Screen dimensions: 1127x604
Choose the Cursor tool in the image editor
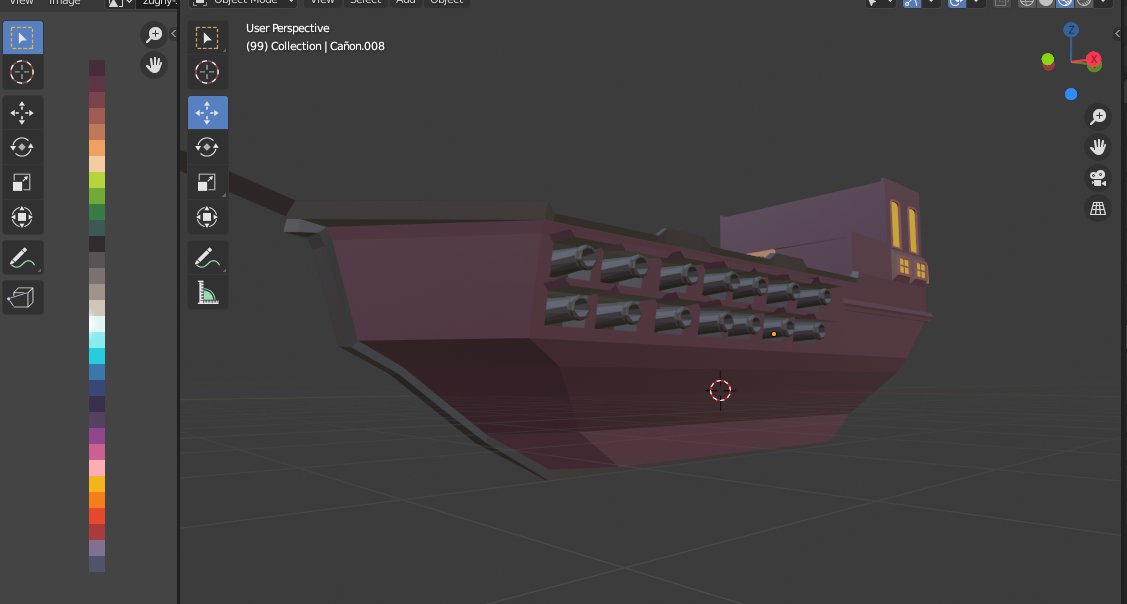(x=22, y=72)
